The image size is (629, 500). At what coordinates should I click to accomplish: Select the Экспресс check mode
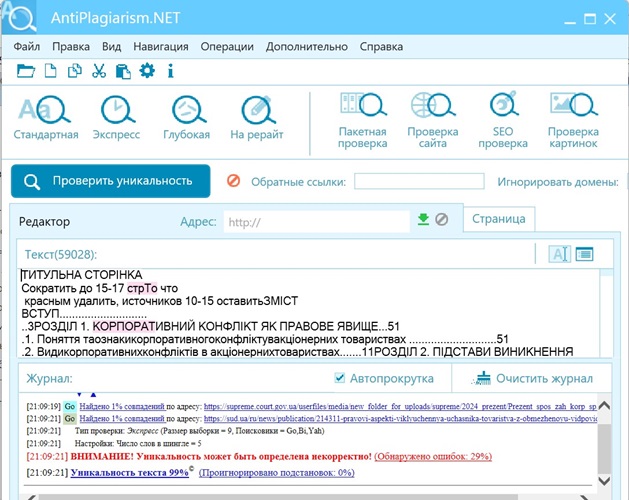tap(116, 117)
